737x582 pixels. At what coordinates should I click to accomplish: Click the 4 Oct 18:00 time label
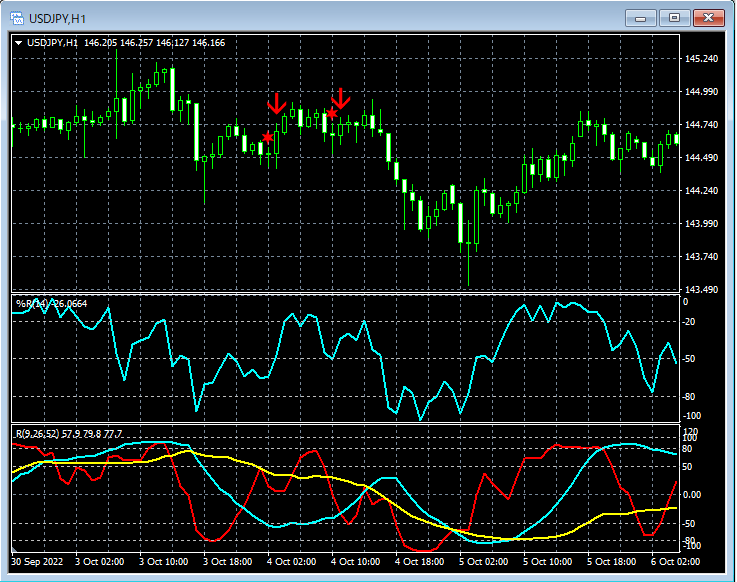(420, 562)
